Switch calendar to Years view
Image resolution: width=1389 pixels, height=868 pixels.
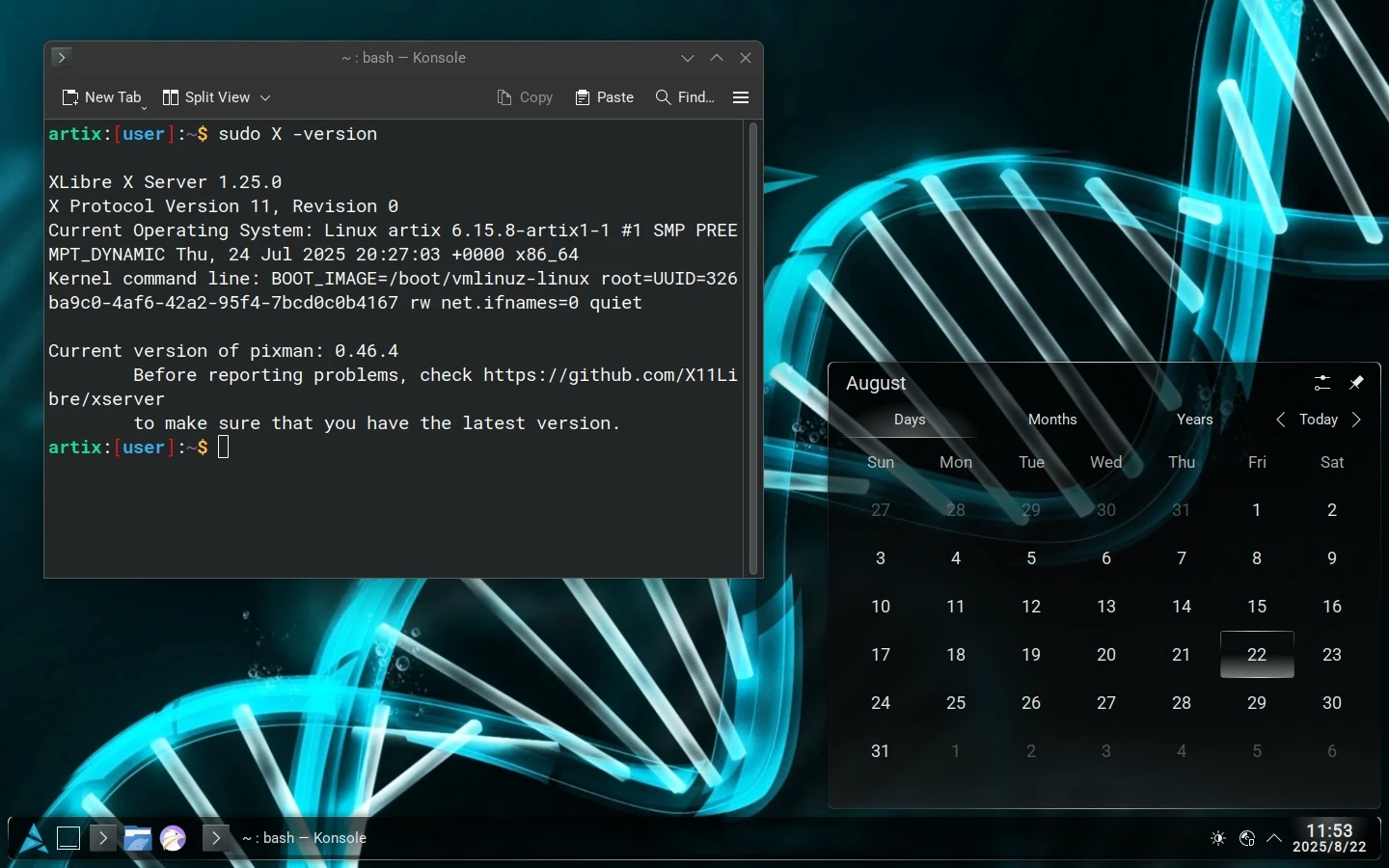point(1194,420)
